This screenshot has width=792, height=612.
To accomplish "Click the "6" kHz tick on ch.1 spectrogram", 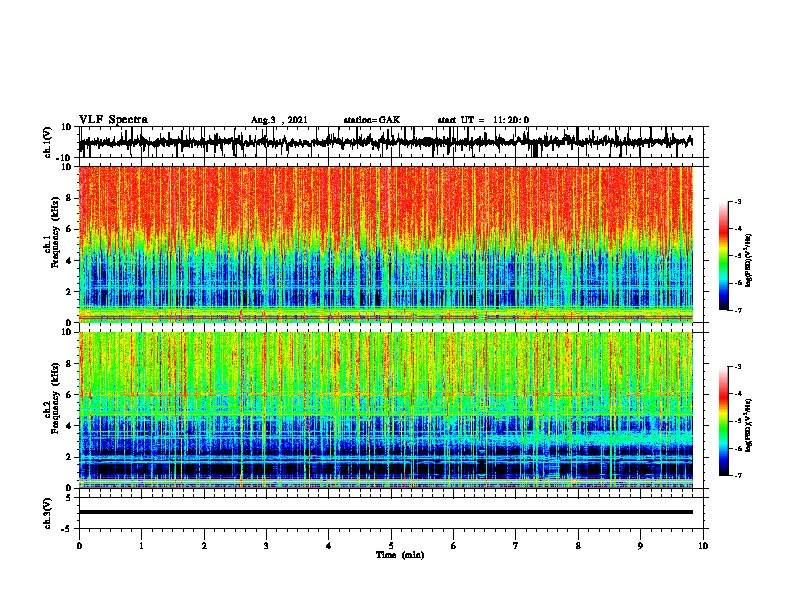I will [69, 229].
